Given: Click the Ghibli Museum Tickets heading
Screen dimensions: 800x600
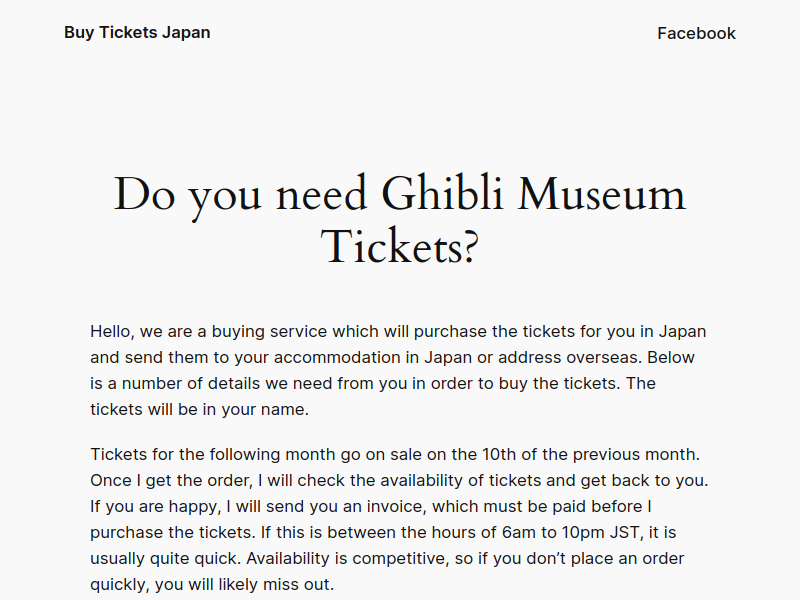Looking at the screenshot, I should point(400,220).
